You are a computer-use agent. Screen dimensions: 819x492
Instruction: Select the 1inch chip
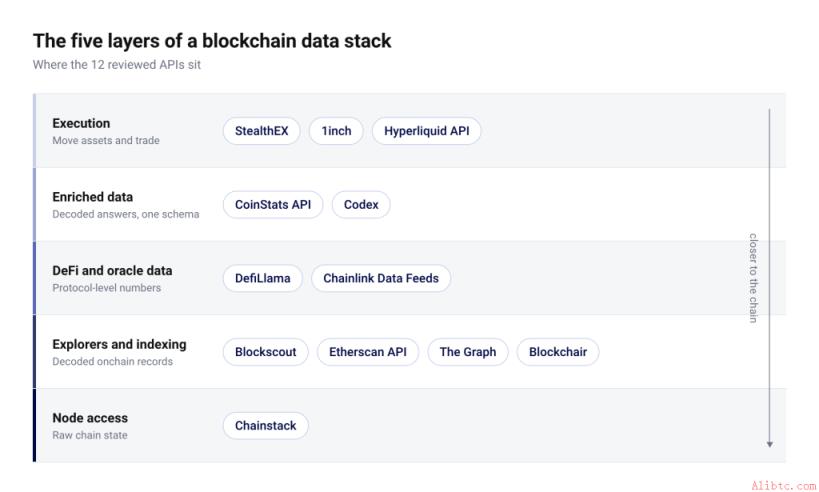point(336,131)
